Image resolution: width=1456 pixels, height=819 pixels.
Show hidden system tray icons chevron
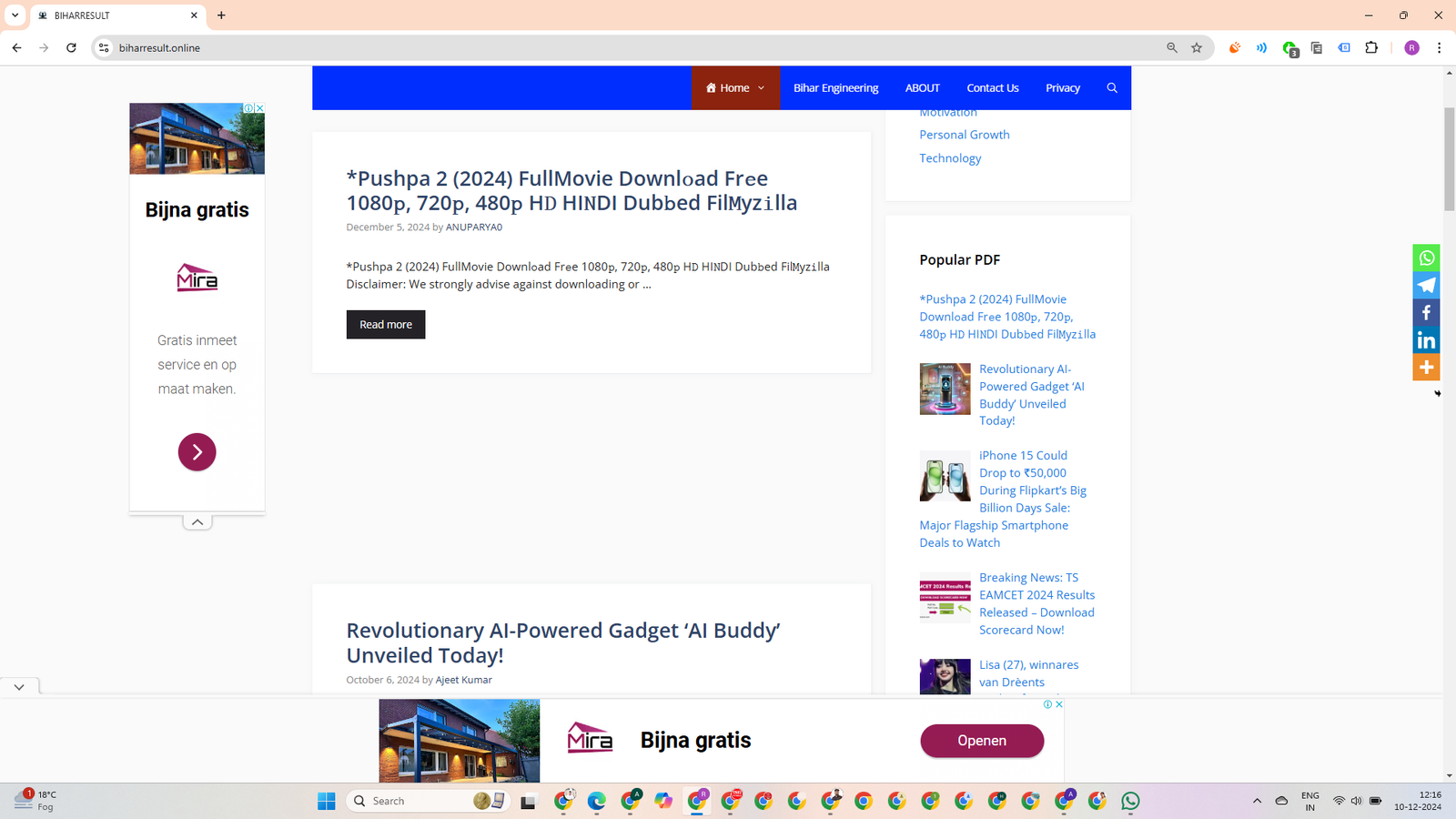[1257, 801]
